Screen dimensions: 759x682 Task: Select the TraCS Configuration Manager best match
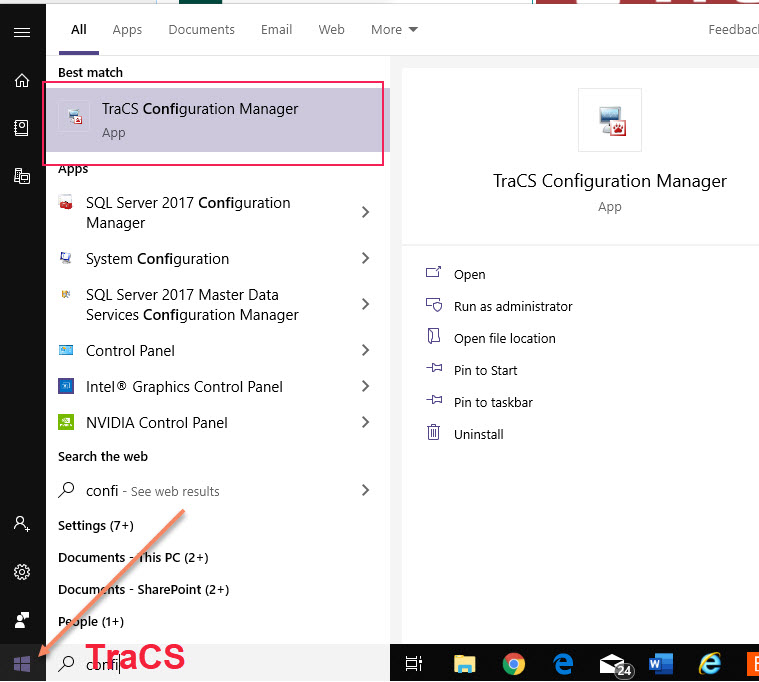coord(214,120)
